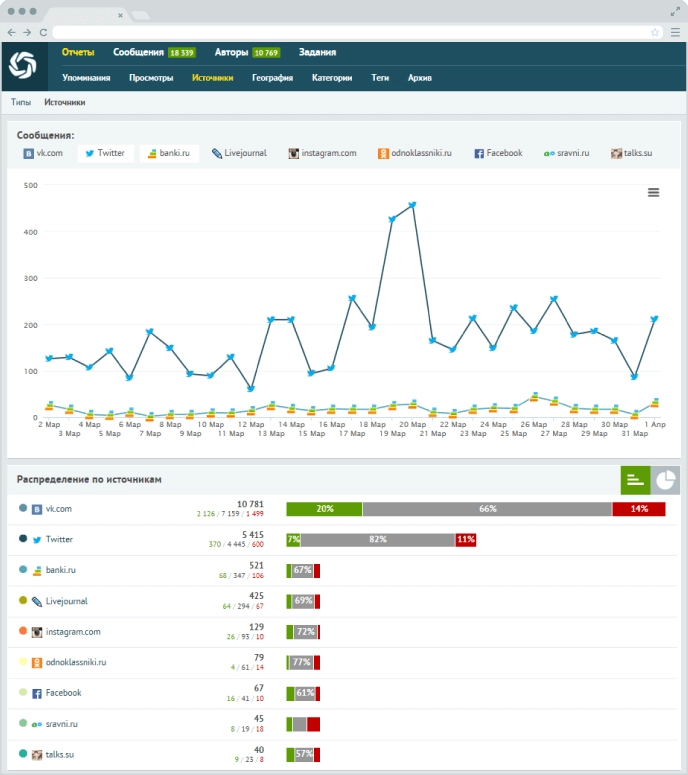688x775 pixels.
Task: Go to Просмотры report tab
Action: [151, 78]
